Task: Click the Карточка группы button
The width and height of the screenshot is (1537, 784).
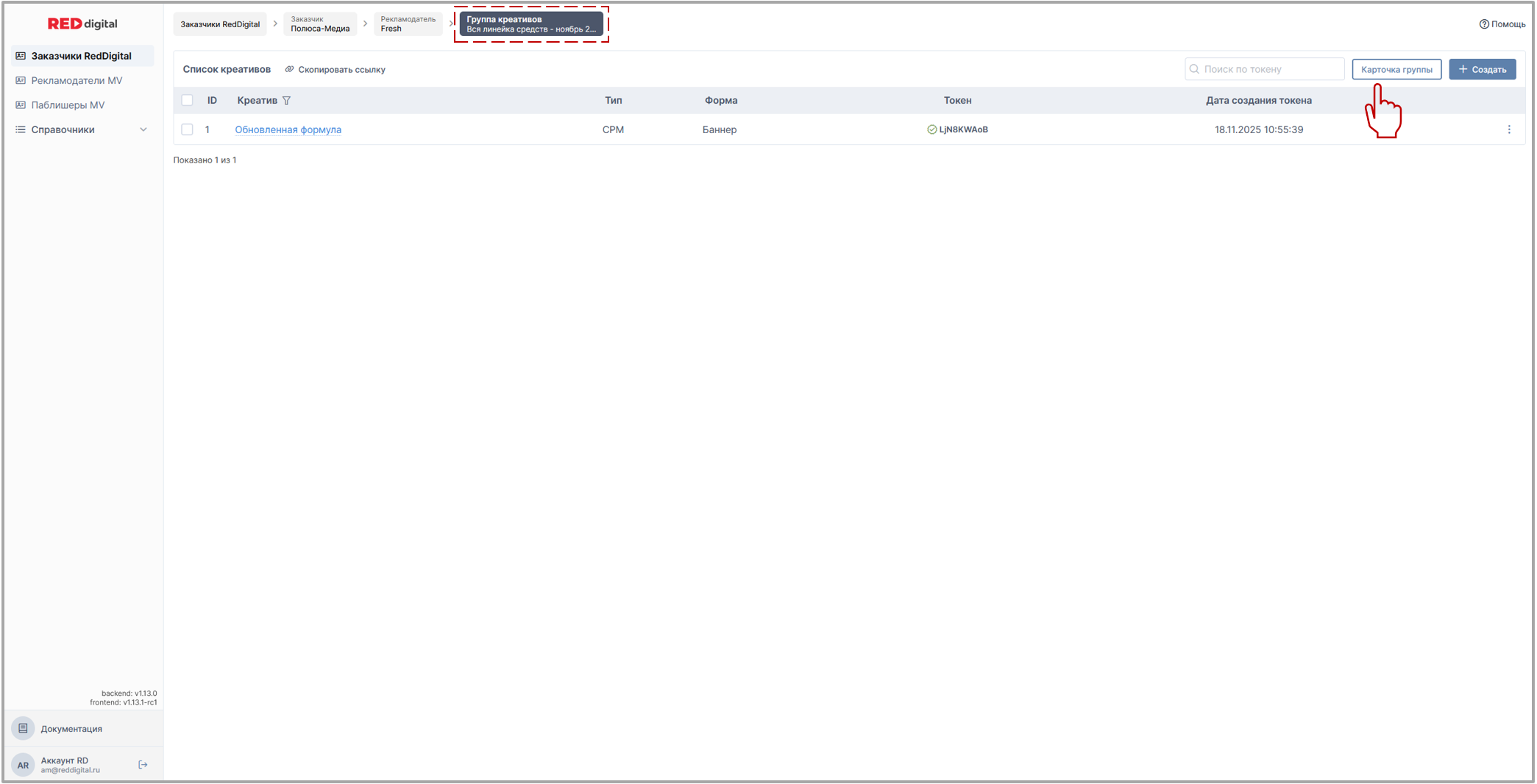Action: [1396, 69]
